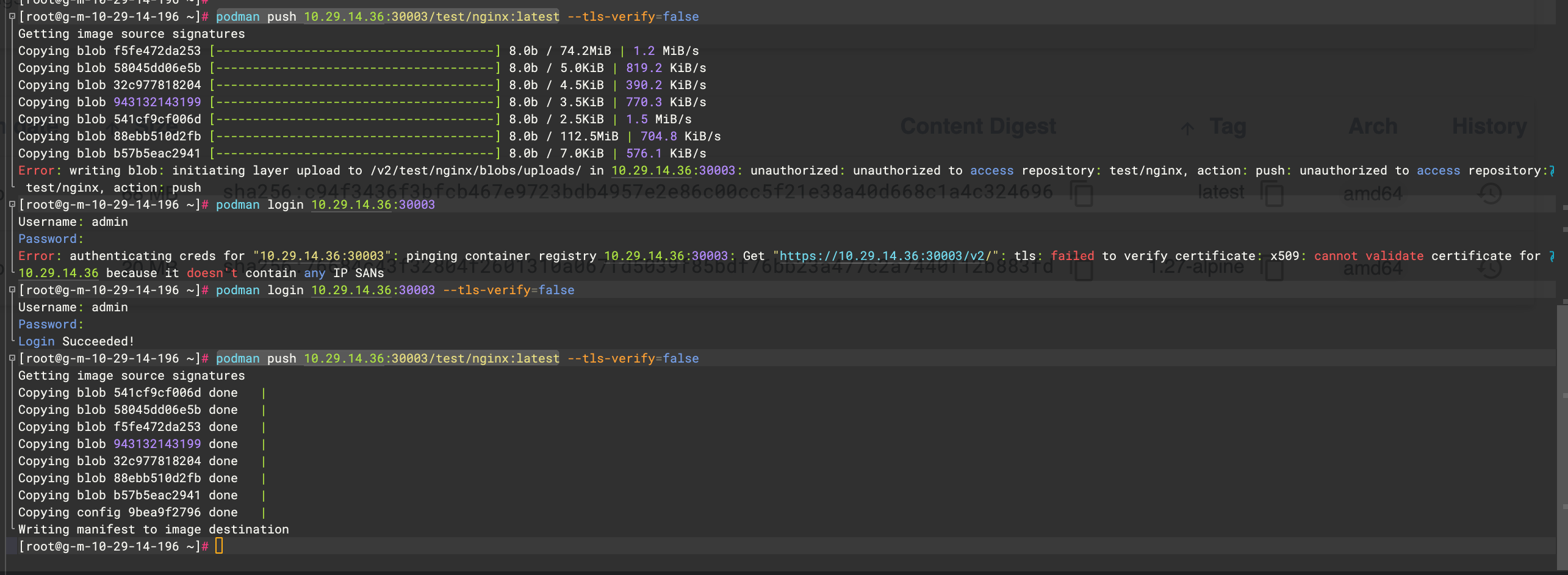Copy the latest tag in background page
Image resolution: width=1568 pixels, height=575 pixels.
(x=1273, y=194)
